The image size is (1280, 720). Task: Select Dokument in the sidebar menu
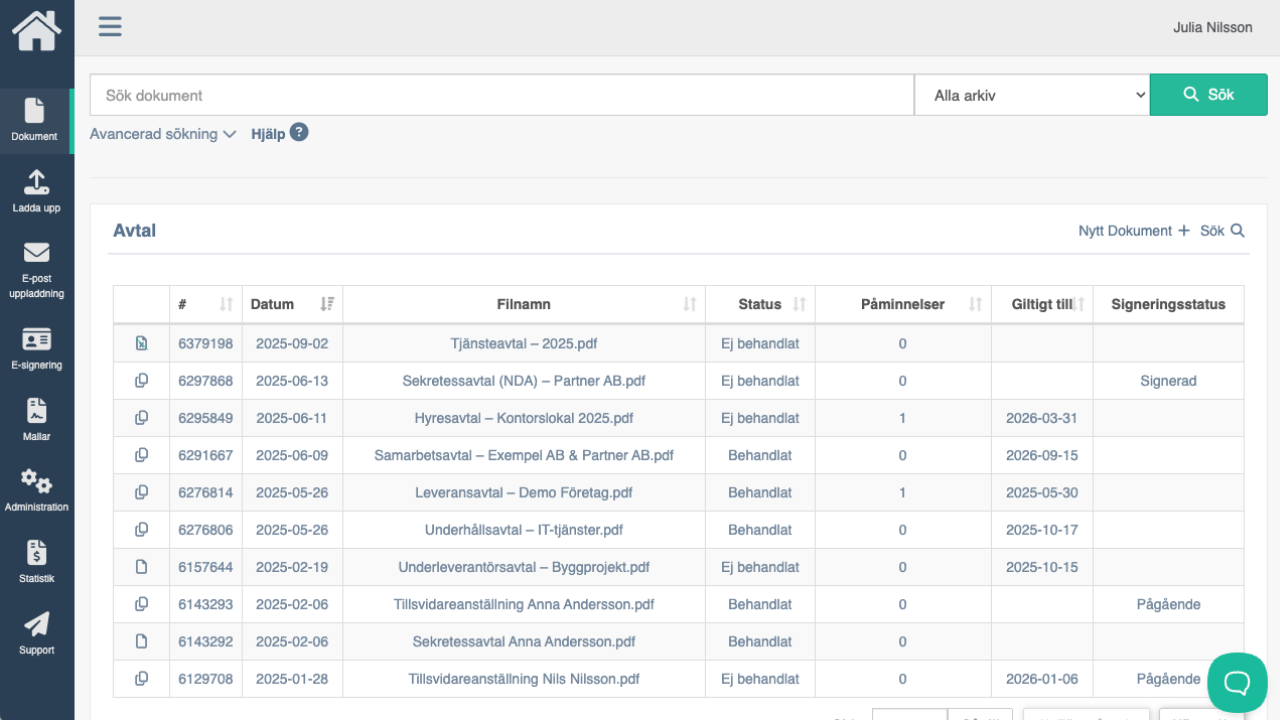tap(35, 120)
